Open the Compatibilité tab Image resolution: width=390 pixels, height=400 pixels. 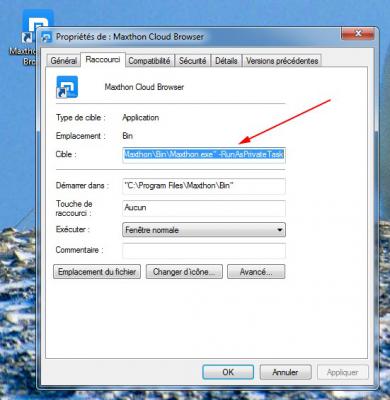click(x=149, y=61)
